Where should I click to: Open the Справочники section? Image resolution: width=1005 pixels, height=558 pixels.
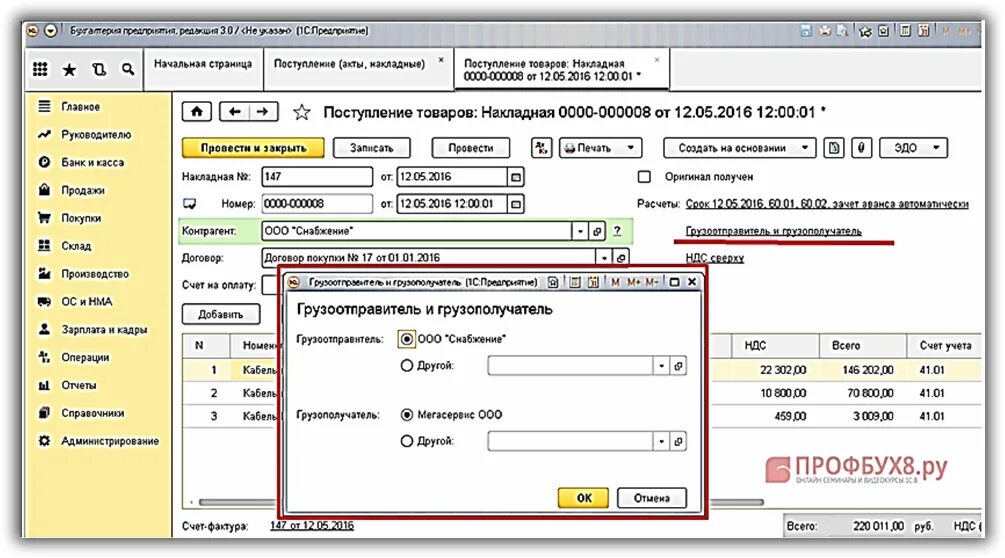(x=92, y=413)
